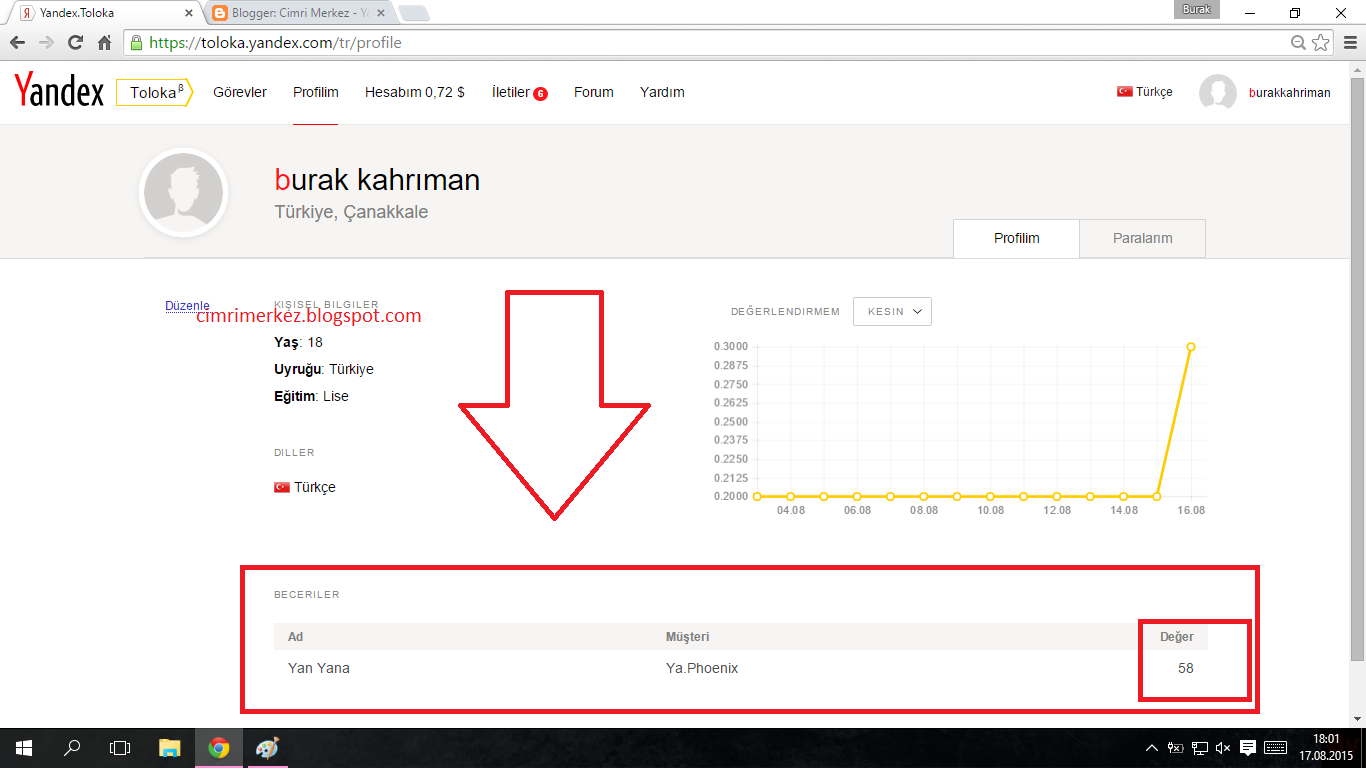Open Hesabım 0,72 $ account page
This screenshot has width=1366, height=768.
pos(415,92)
